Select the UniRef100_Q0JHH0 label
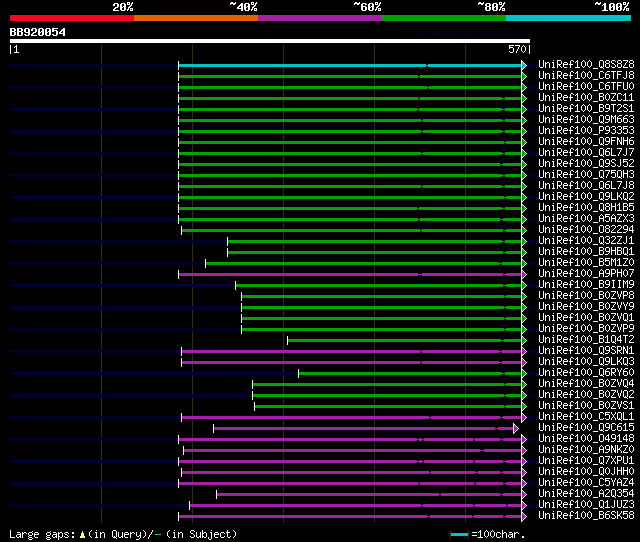 coord(586,472)
